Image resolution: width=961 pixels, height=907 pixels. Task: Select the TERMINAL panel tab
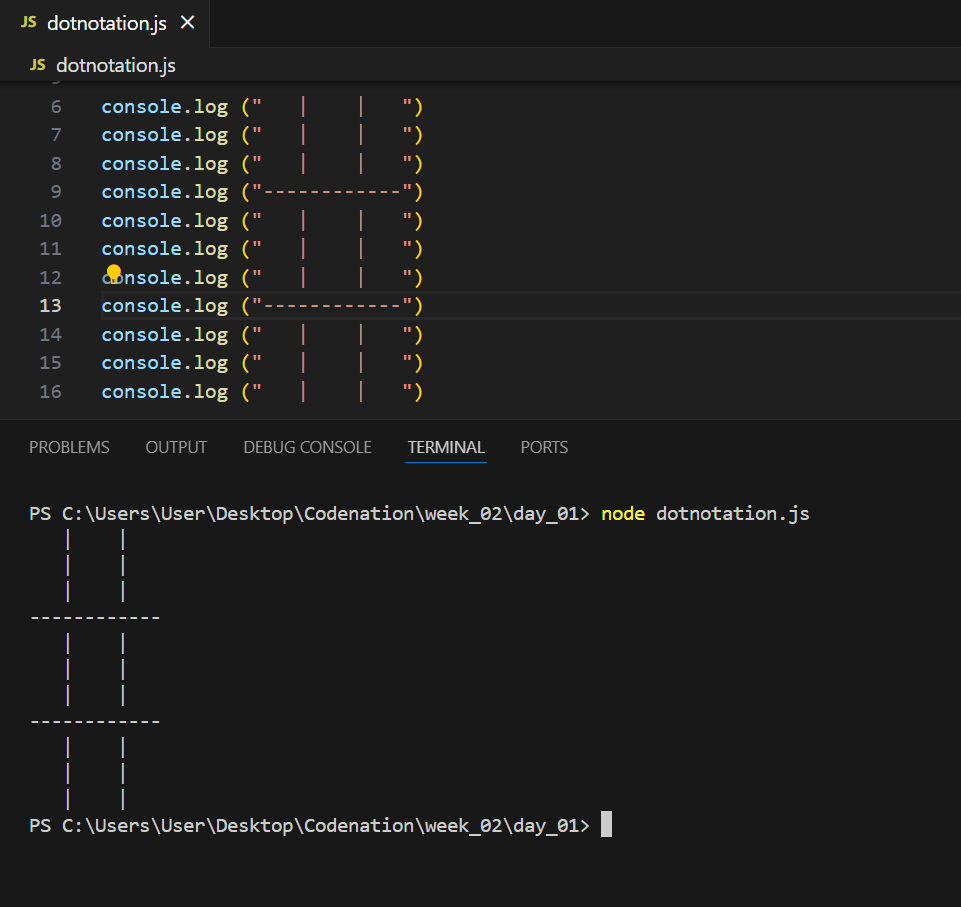[x=446, y=447]
